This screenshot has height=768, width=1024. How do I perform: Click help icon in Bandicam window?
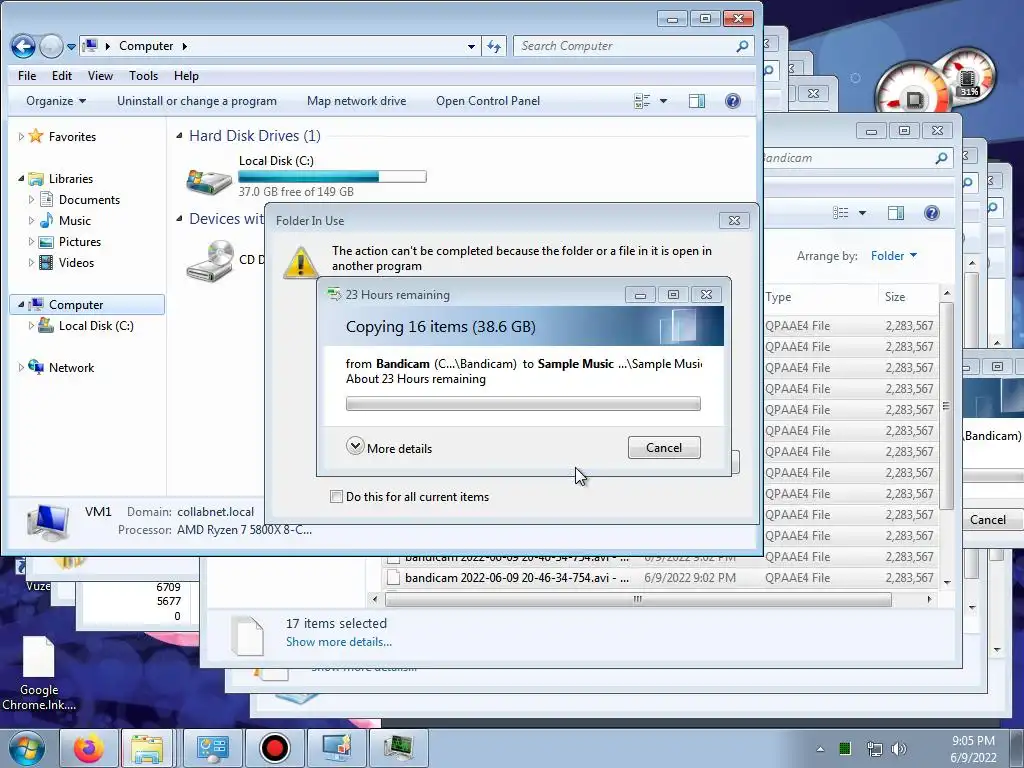932,213
